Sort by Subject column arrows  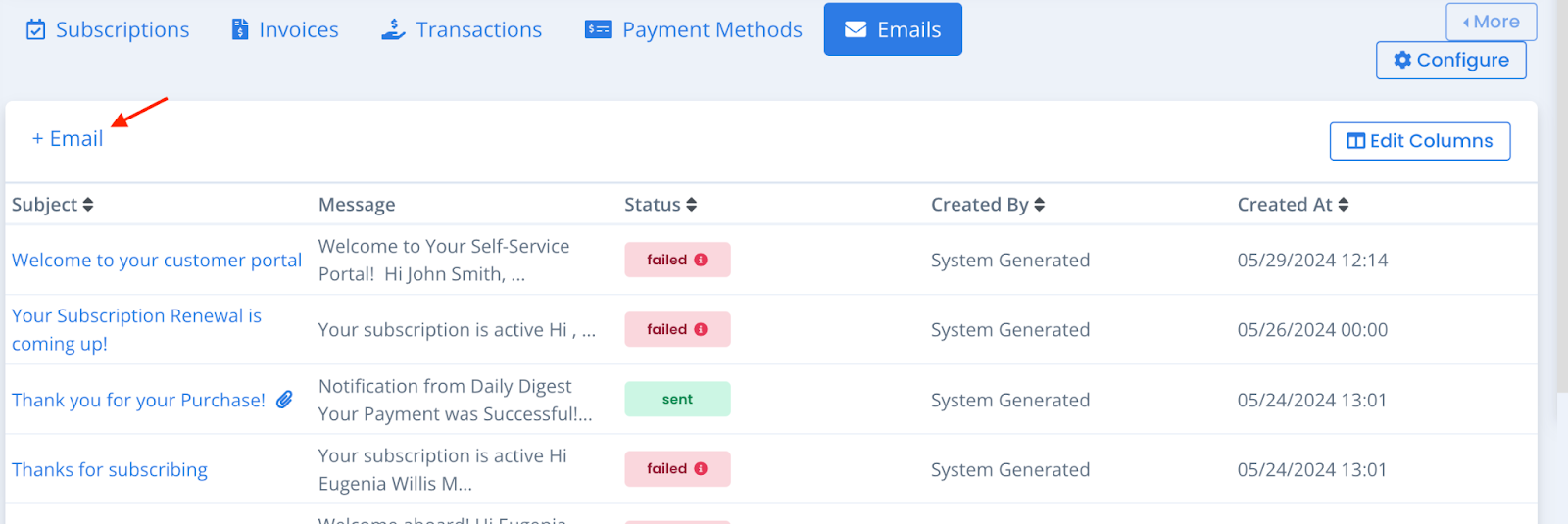point(88,205)
